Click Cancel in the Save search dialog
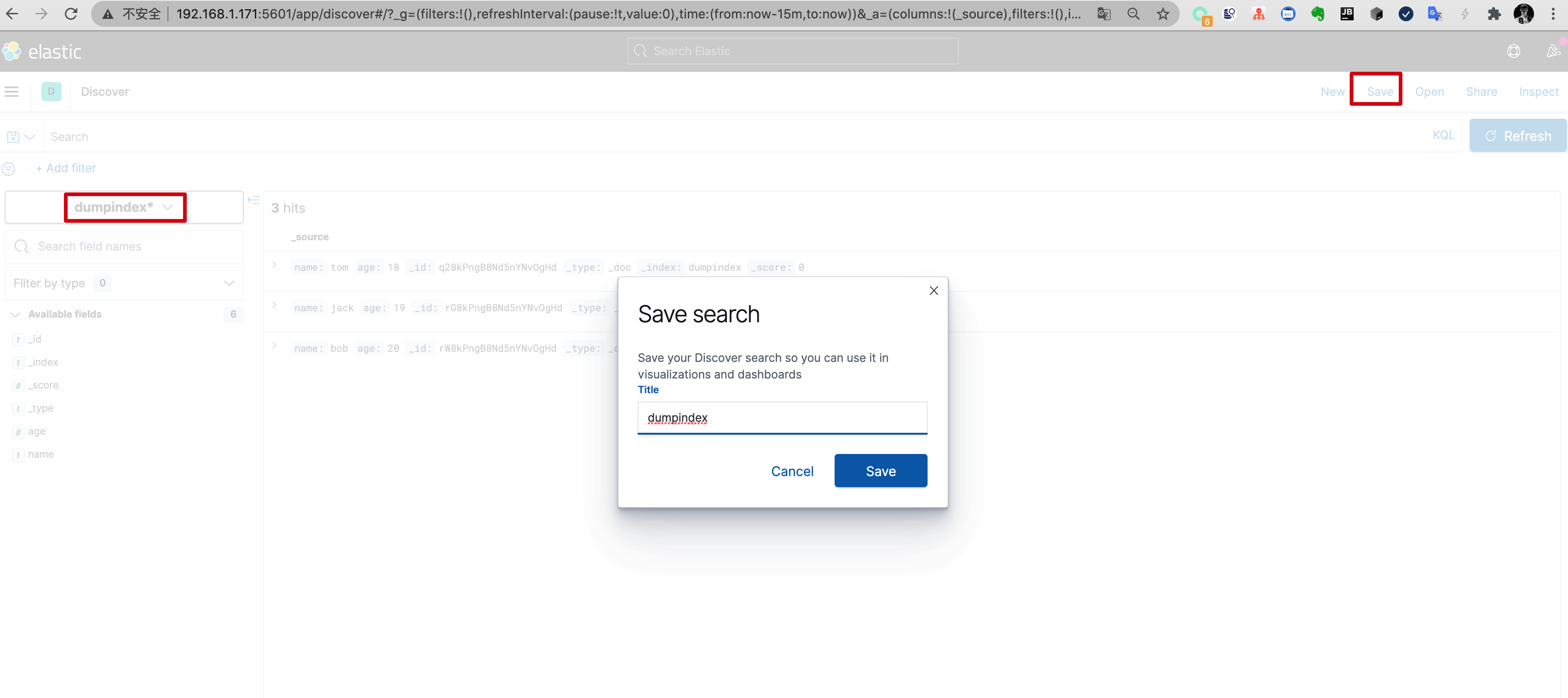 [x=792, y=471]
